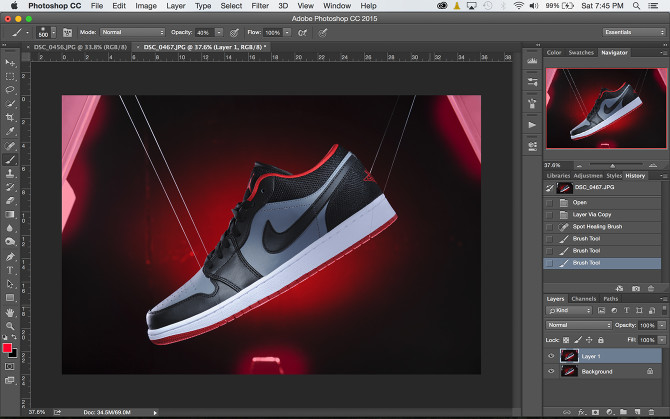Select Spot Healing Brush history state
This screenshot has width=670, height=419.
602,226
